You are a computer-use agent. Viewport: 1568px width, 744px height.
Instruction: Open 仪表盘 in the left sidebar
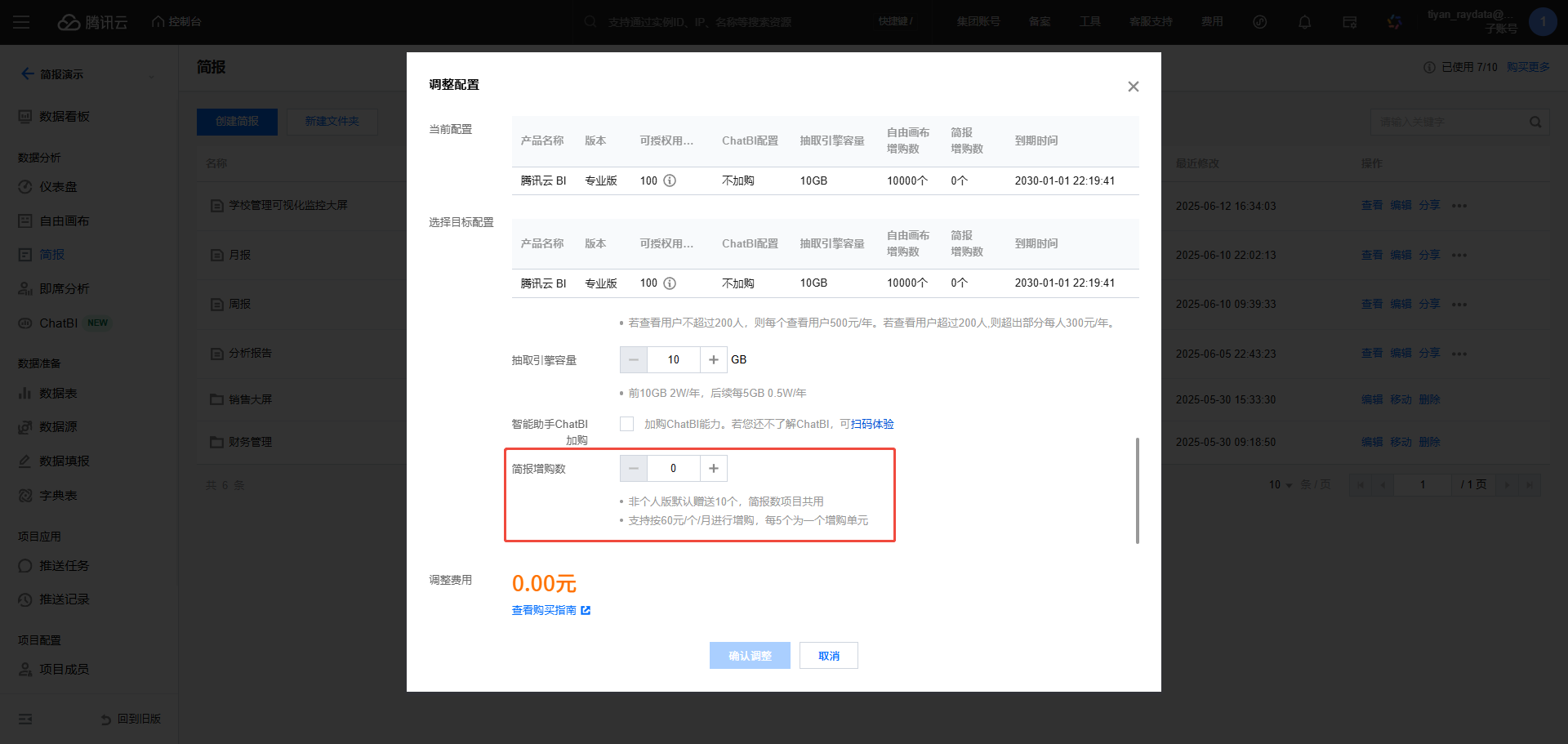tap(58, 187)
